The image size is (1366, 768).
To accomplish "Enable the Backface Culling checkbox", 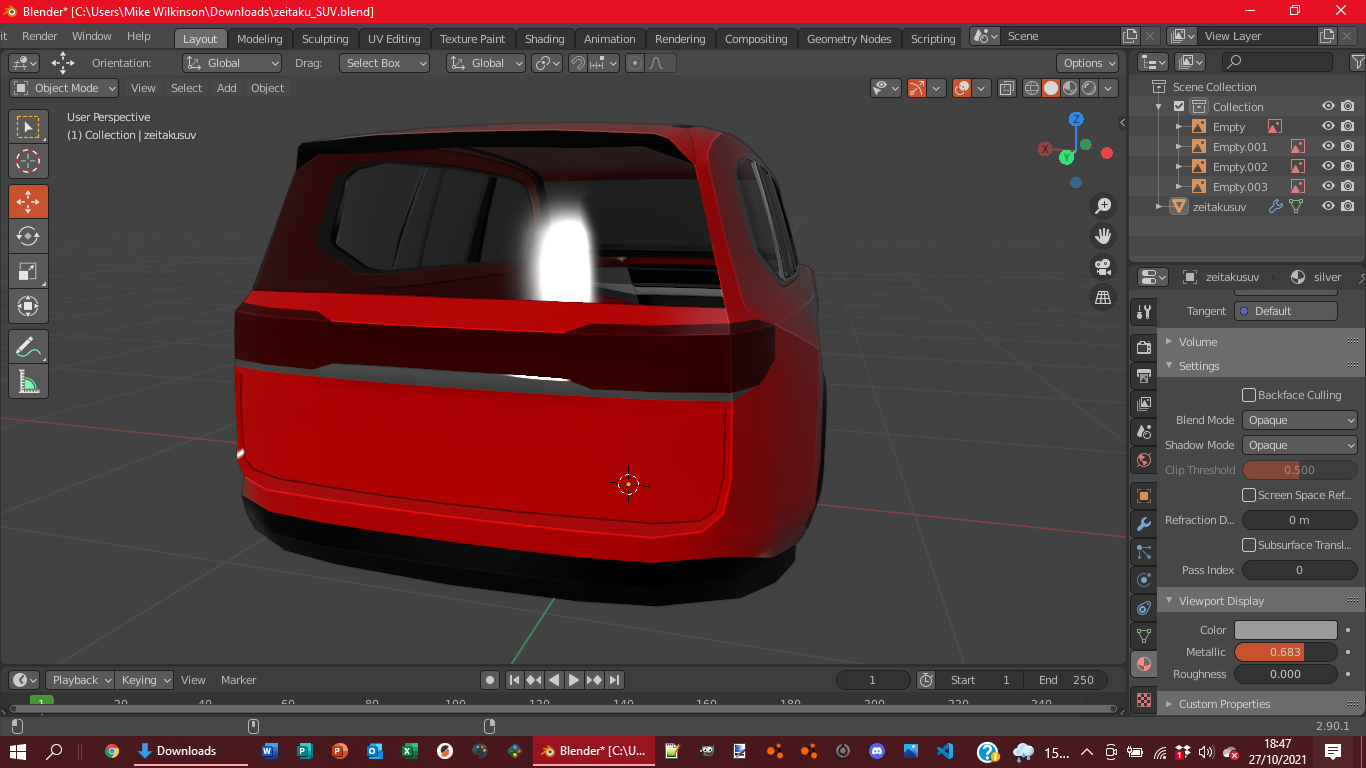I will [x=1249, y=395].
